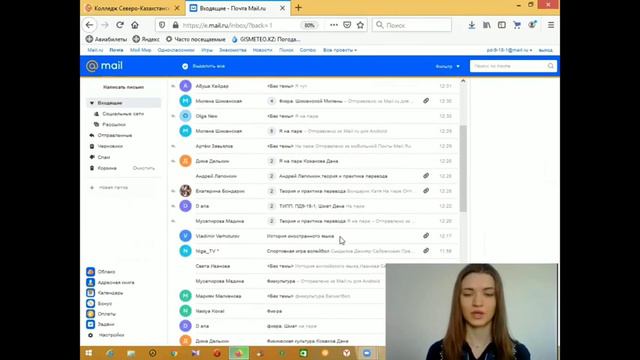Open Yandex browser from the taskbar
This screenshot has width=640, height=360.
point(347,353)
